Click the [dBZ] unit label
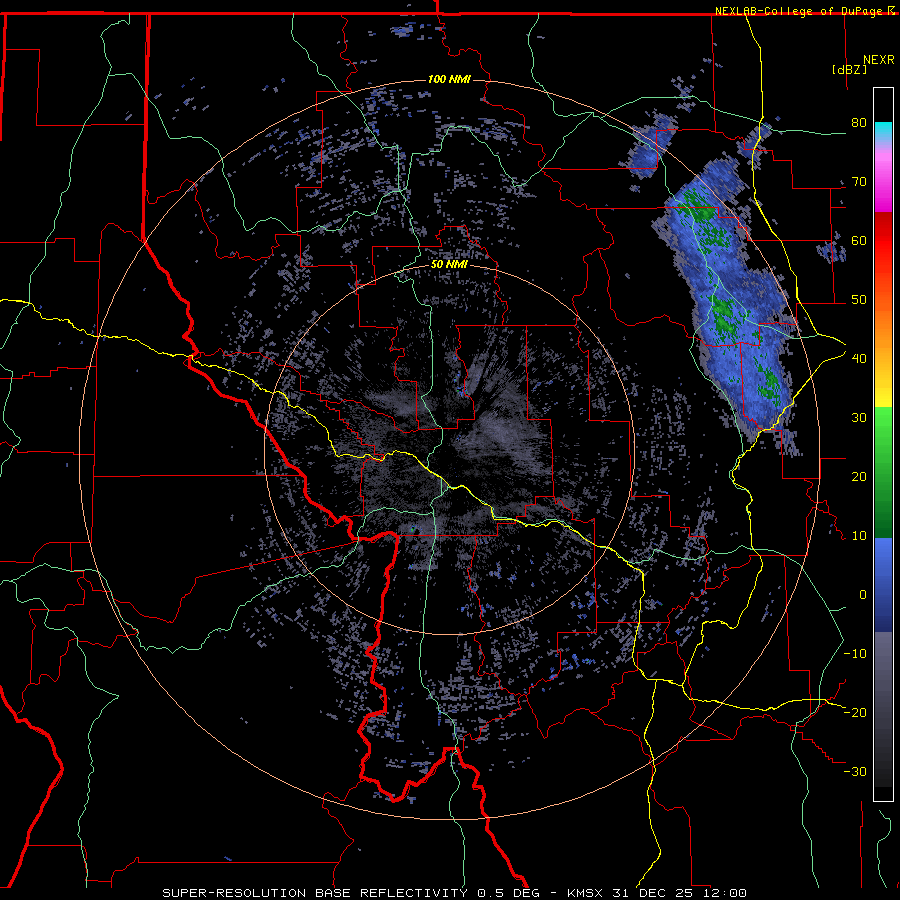The image size is (900, 900). (x=849, y=69)
